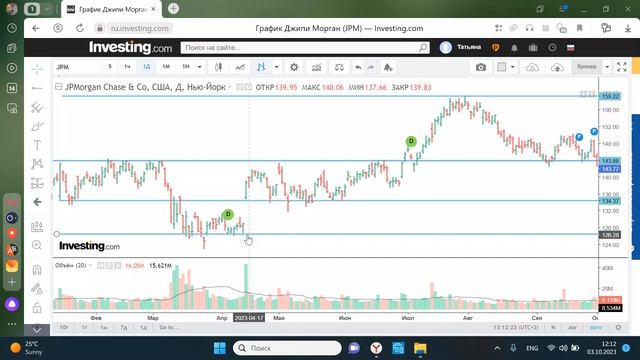
Task: Open the JPMorgan Chase title dropdown arrow
Action: 230,87
